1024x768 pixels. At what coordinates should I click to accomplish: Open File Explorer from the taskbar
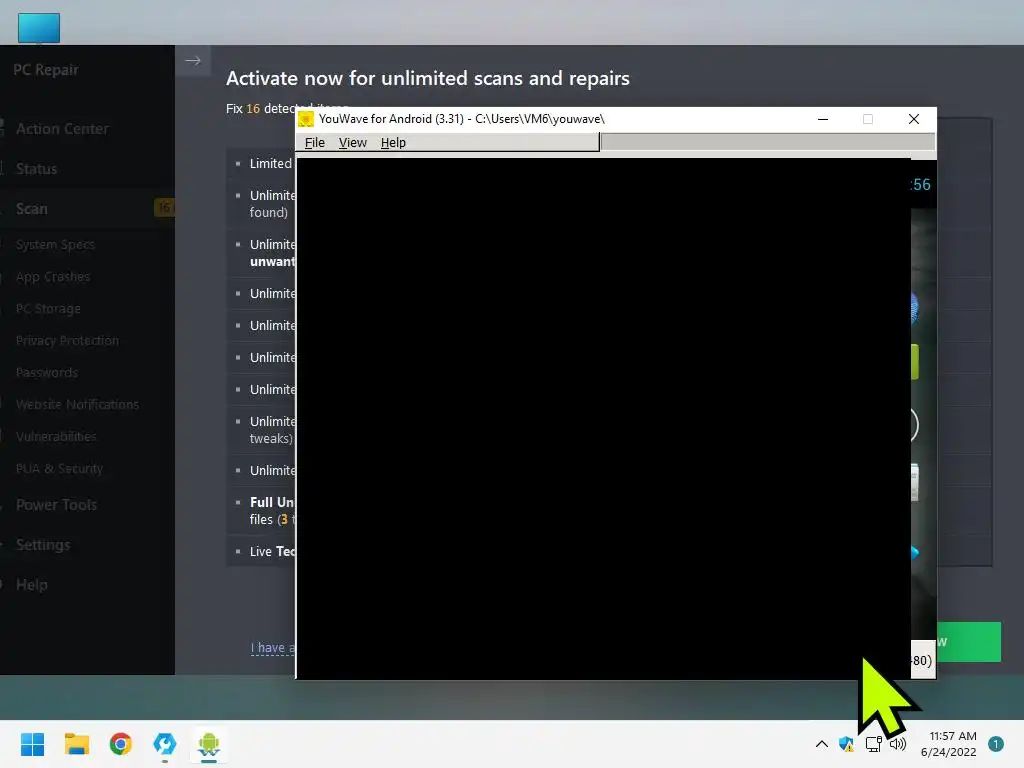[76, 744]
